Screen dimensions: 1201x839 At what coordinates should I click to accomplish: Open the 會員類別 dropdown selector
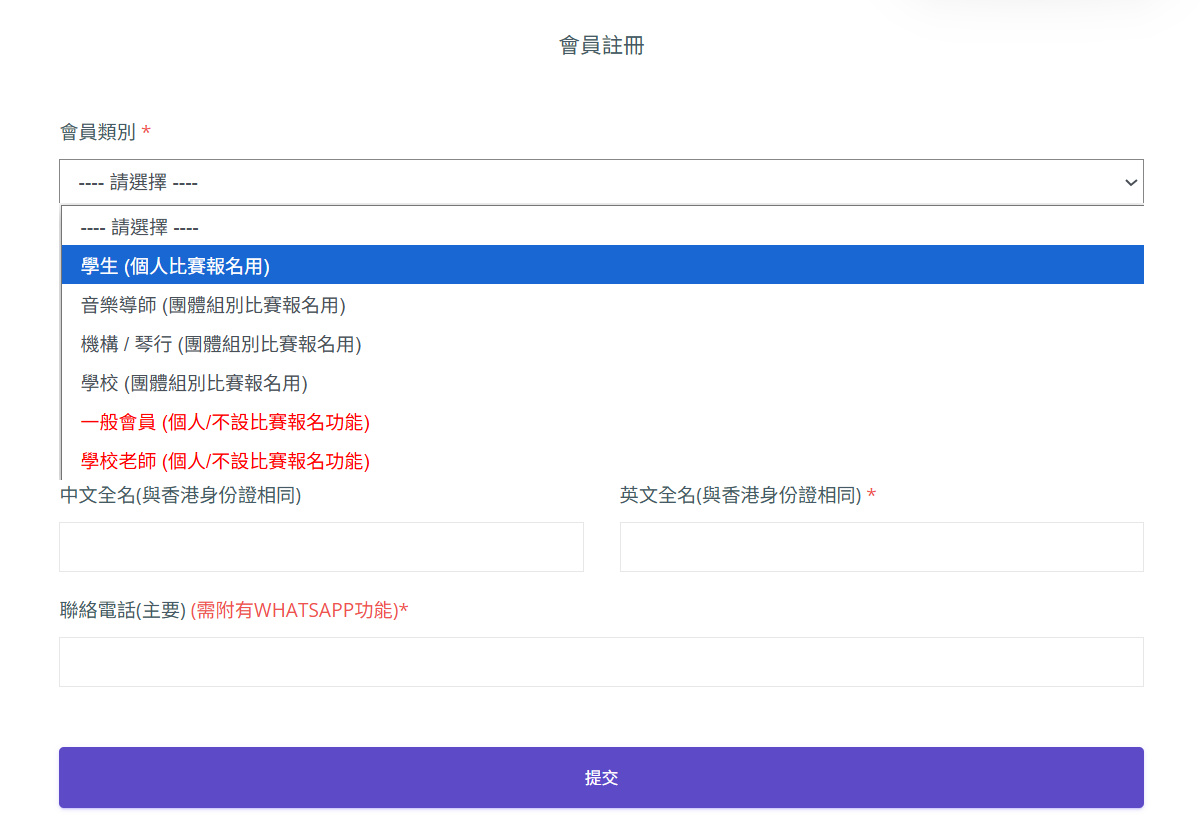click(x=601, y=182)
